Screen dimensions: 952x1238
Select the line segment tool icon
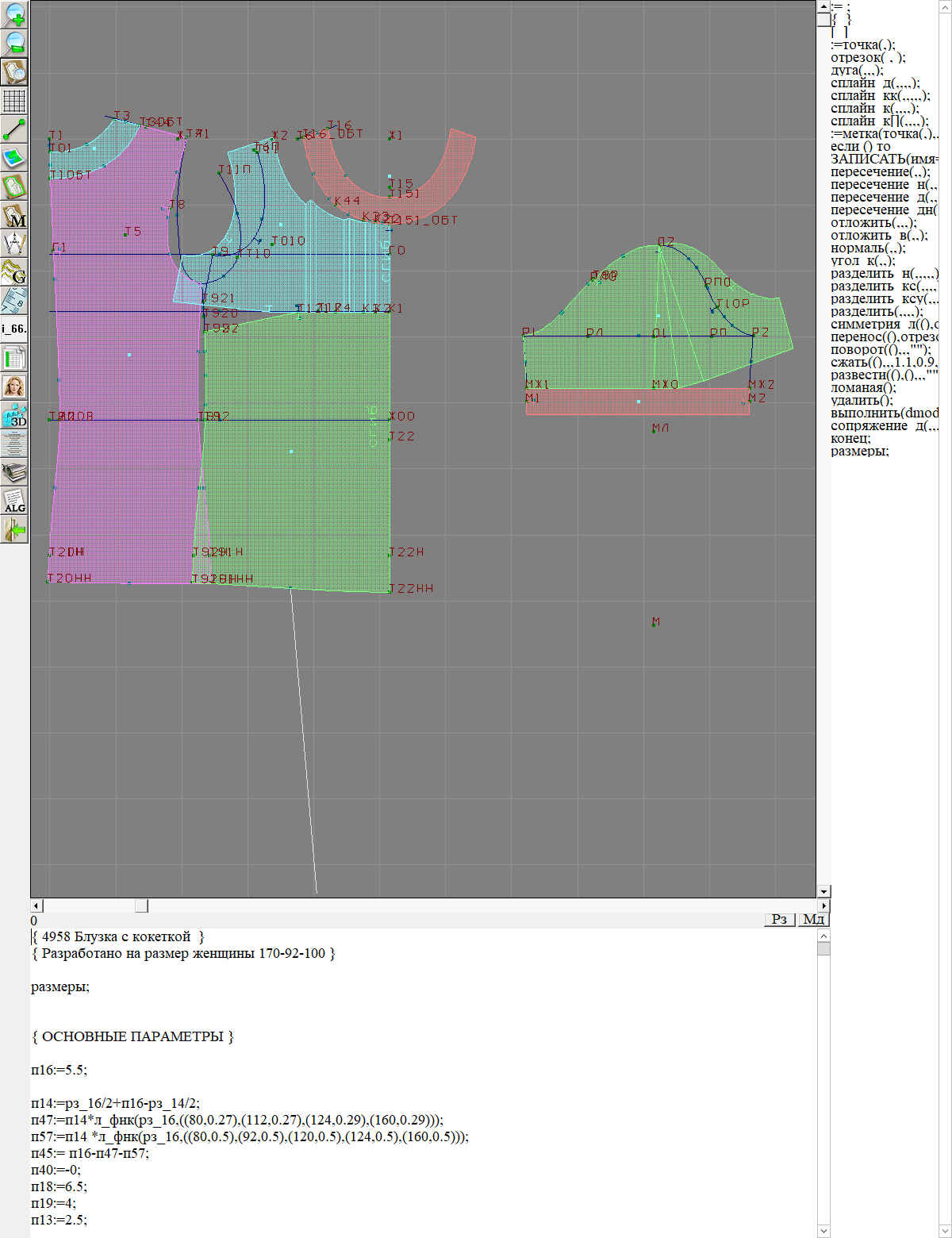pyautogui.click(x=14, y=129)
